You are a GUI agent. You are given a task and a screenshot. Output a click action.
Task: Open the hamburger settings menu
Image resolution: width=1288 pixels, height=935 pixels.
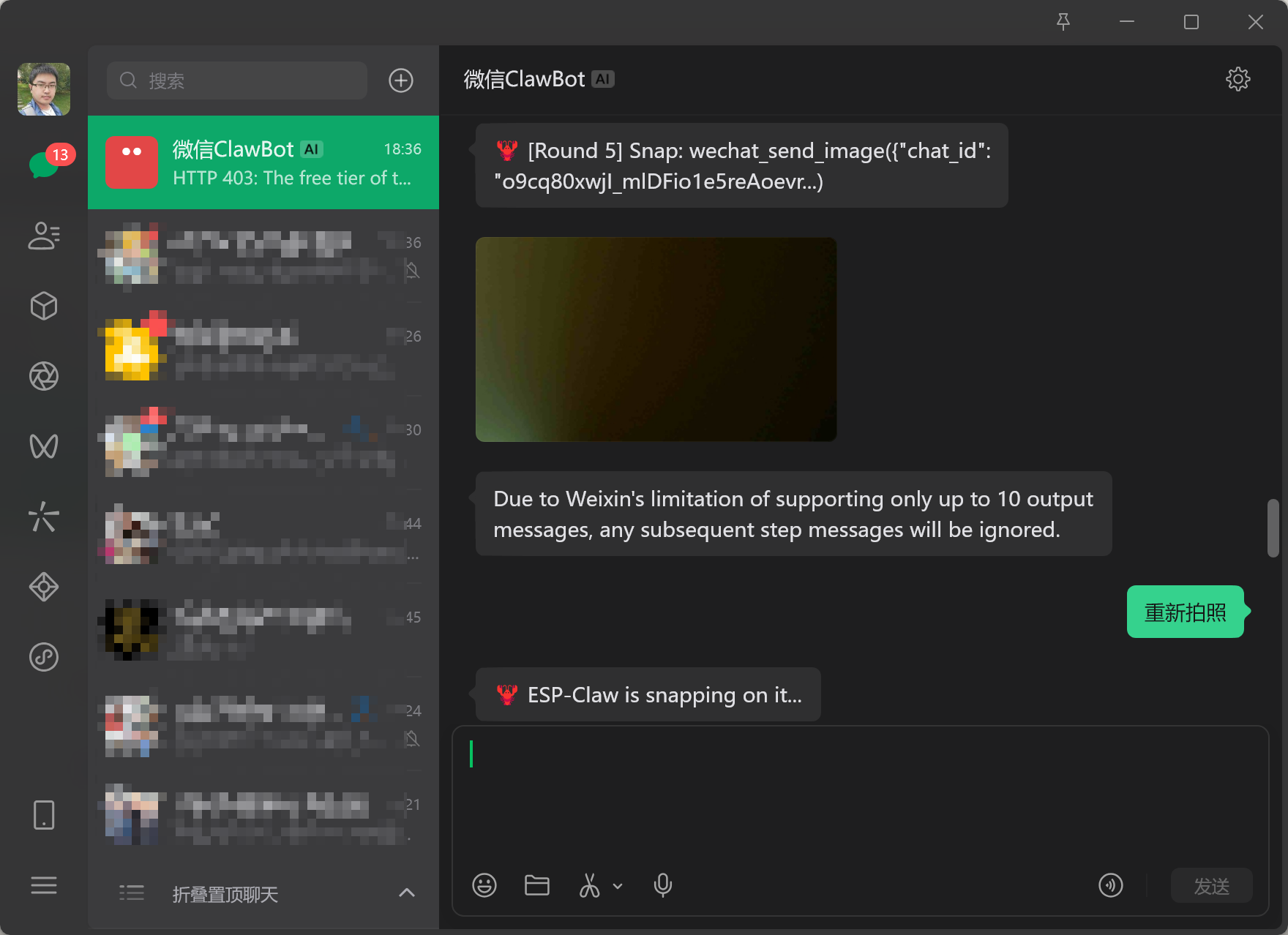pos(44,885)
